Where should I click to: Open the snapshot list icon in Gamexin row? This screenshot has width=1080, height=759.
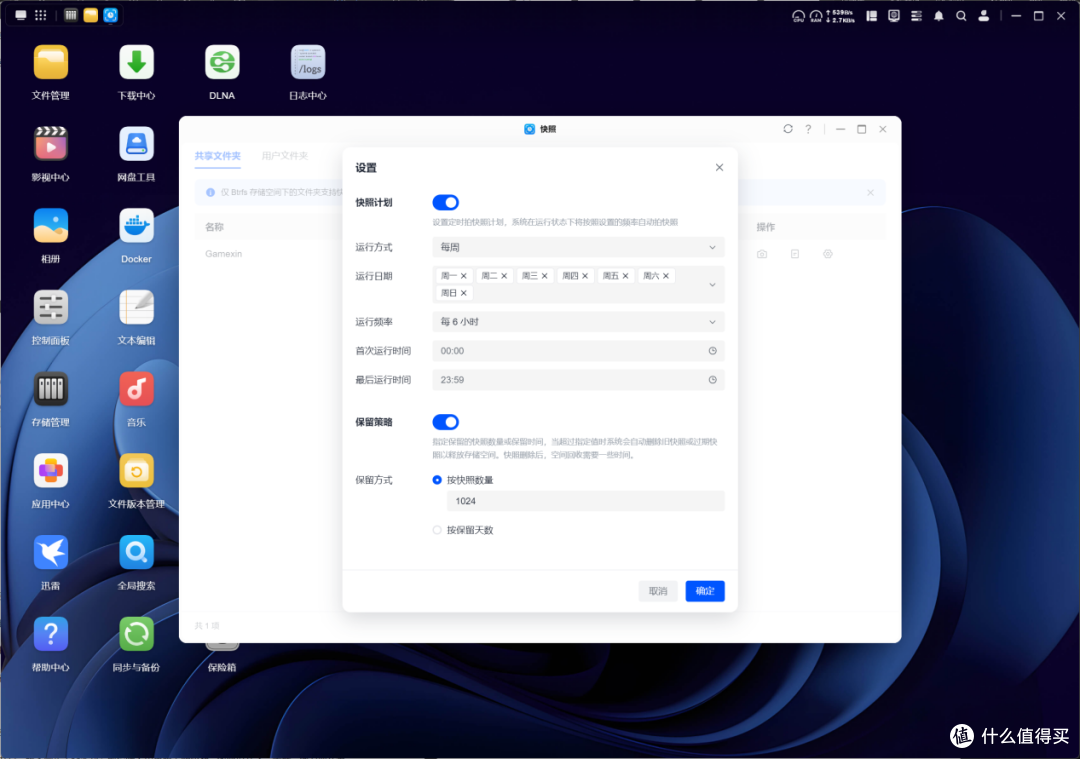coord(795,254)
